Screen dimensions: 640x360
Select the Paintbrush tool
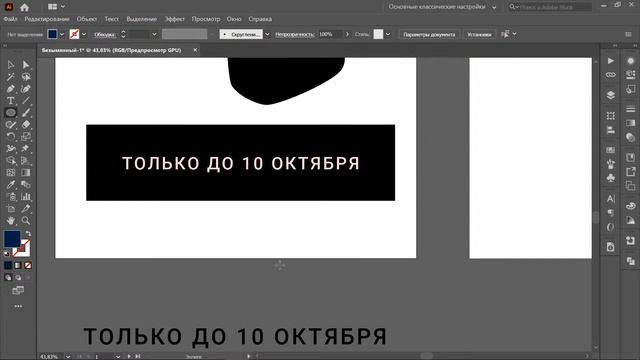[26, 113]
